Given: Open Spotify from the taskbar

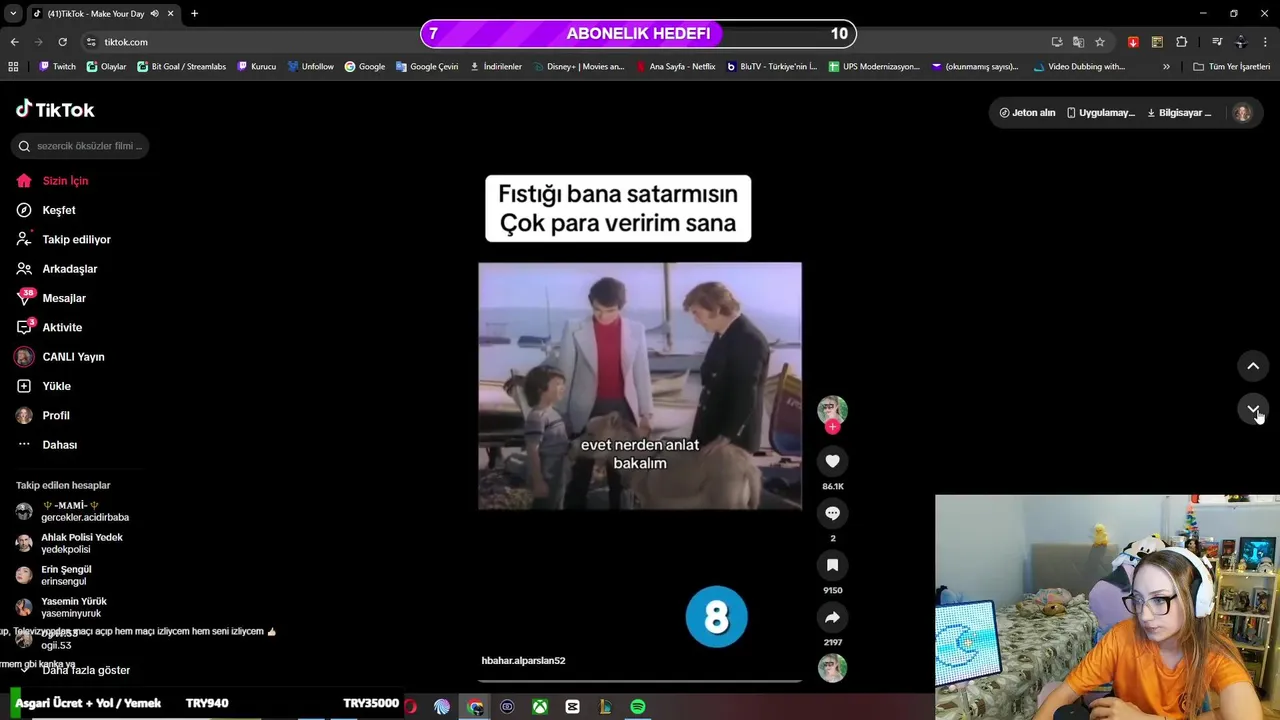Looking at the screenshot, I should [637, 707].
